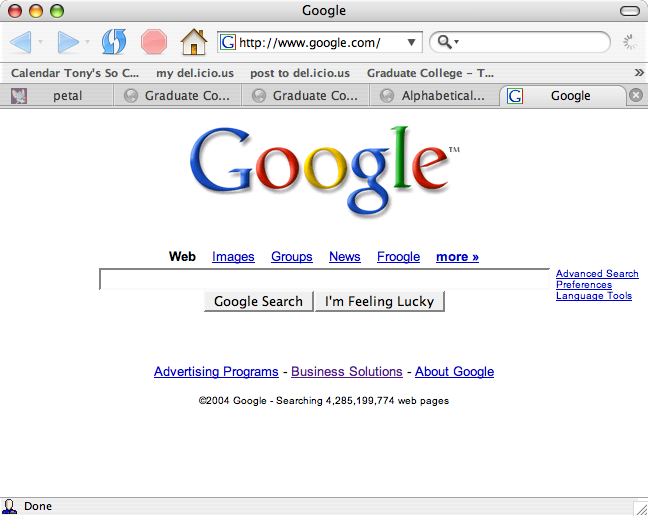Close the current tab with the X icon

tap(636, 96)
